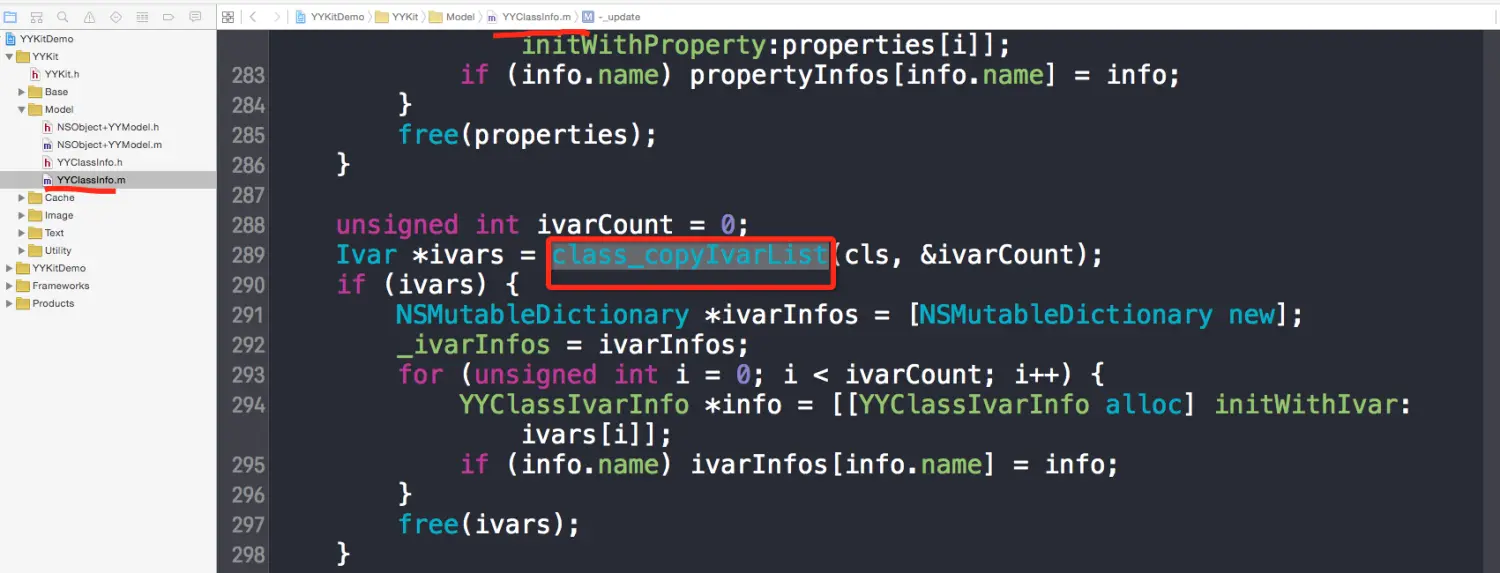
Task: Open the Test navigator diamond icon
Action: click(x=115, y=17)
